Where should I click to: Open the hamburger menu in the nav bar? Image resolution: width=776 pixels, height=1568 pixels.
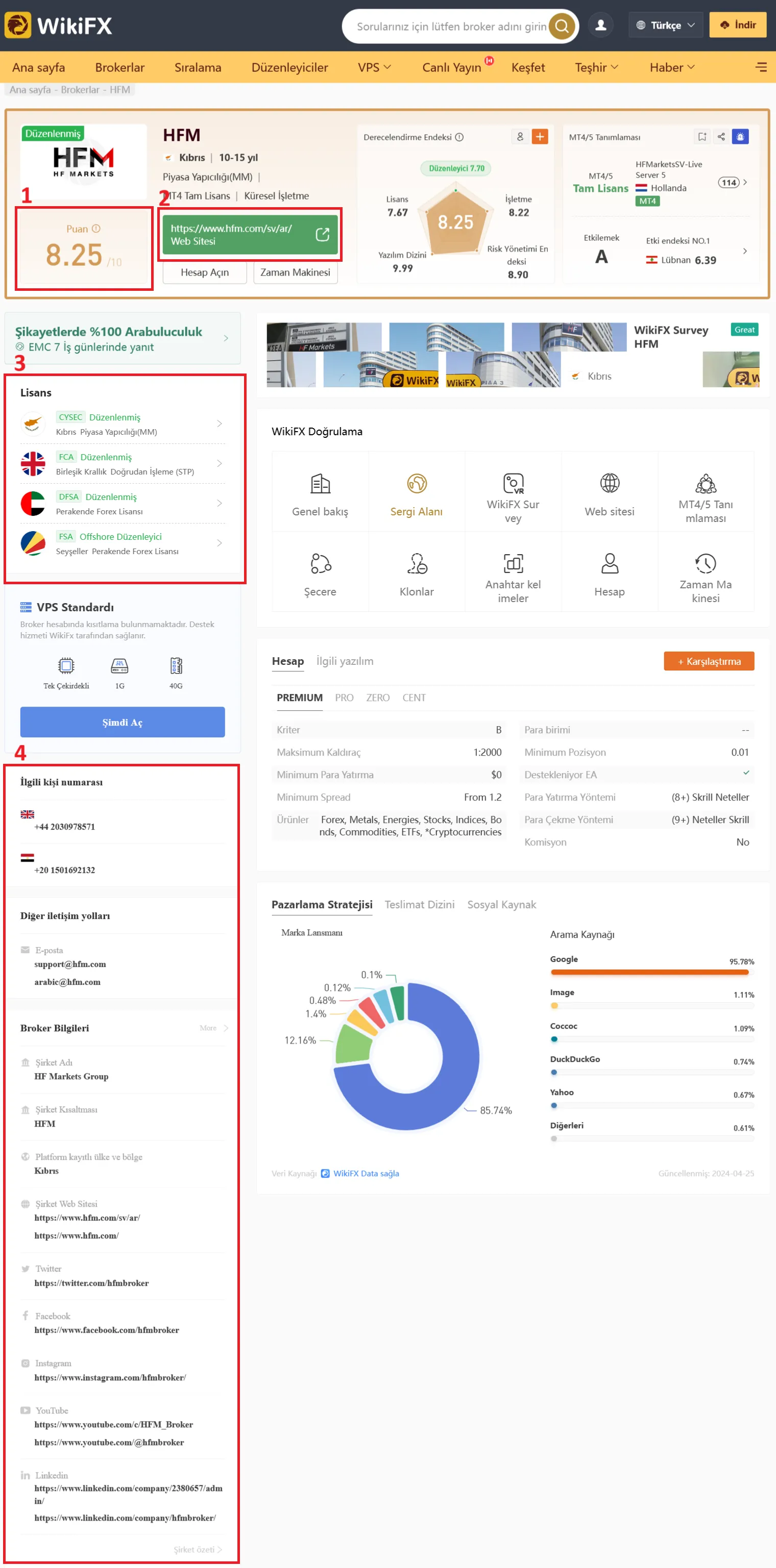tap(761, 67)
